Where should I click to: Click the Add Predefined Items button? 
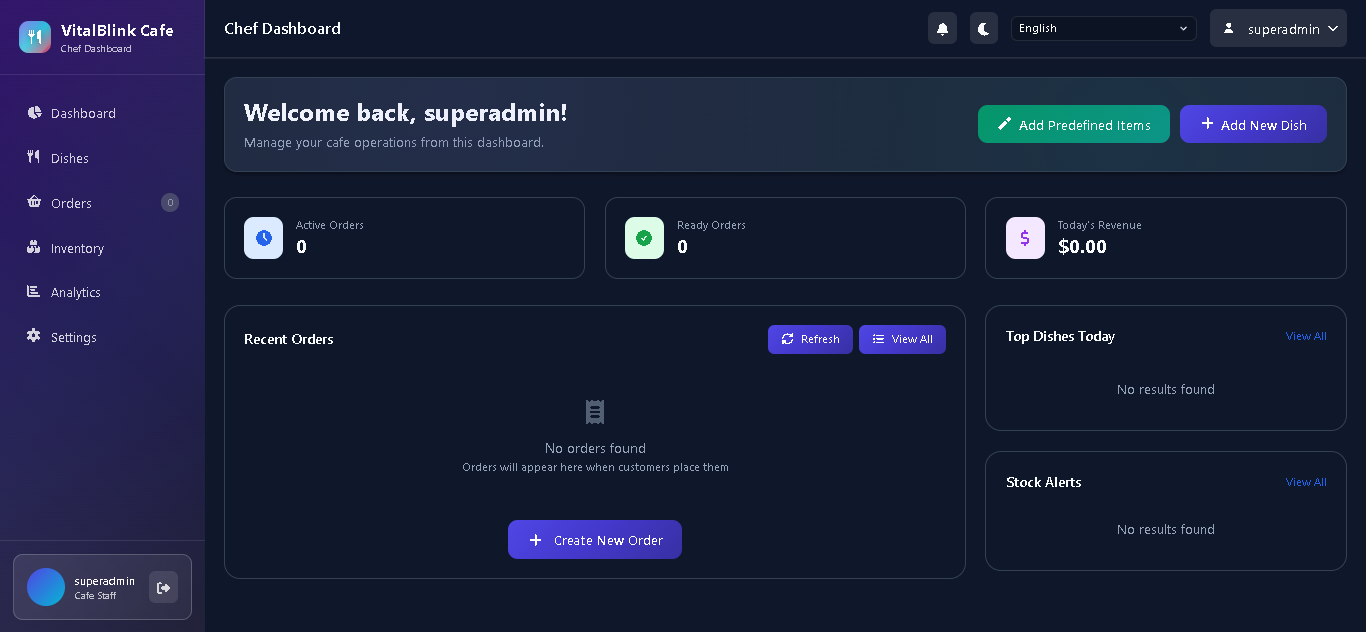click(x=1073, y=125)
